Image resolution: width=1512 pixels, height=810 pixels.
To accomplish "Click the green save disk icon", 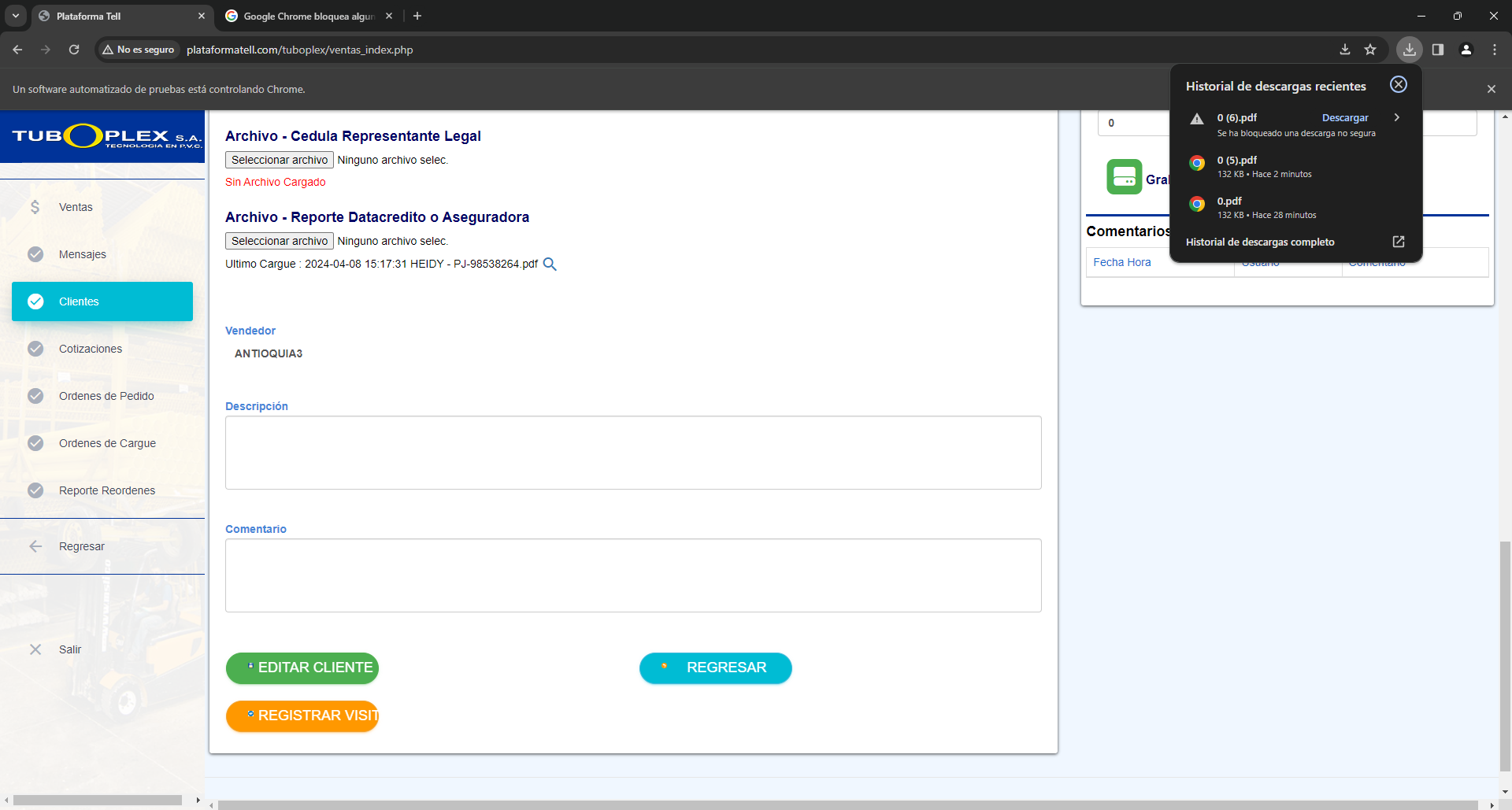I will click(1124, 177).
